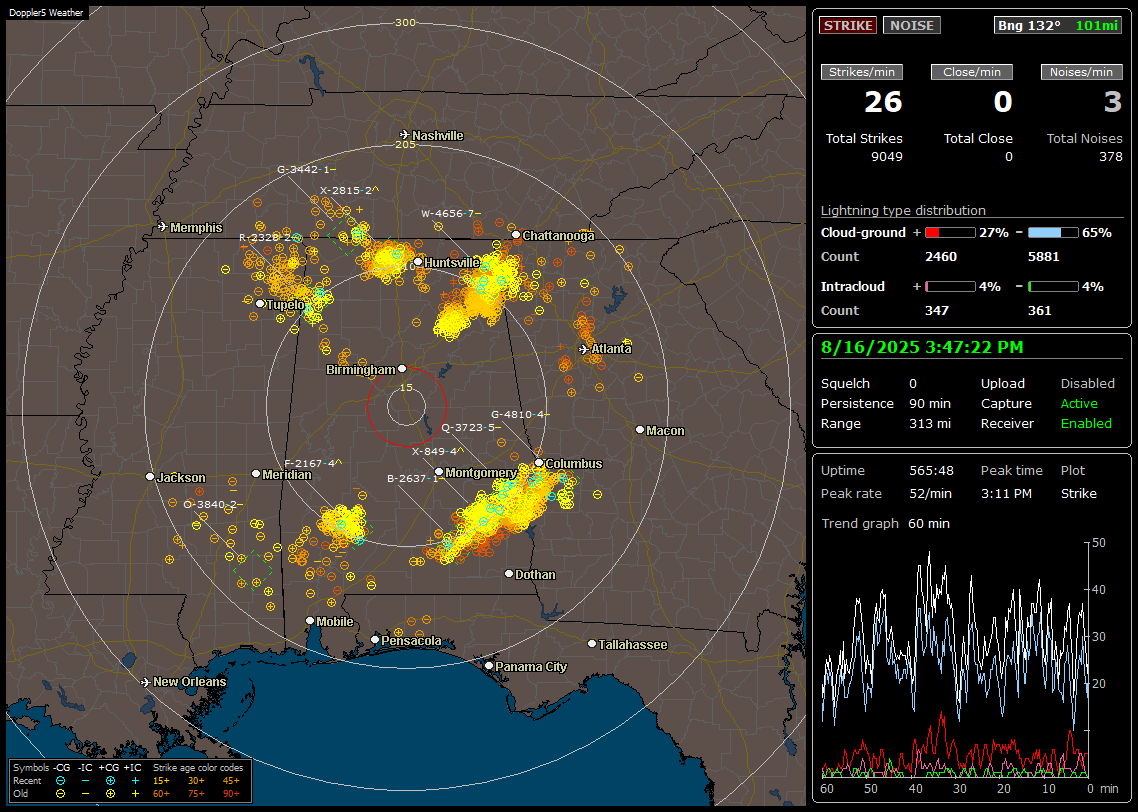Click the positive intracloud pink percentage bar
This screenshot has width=1138, height=812.
[950, 287]
